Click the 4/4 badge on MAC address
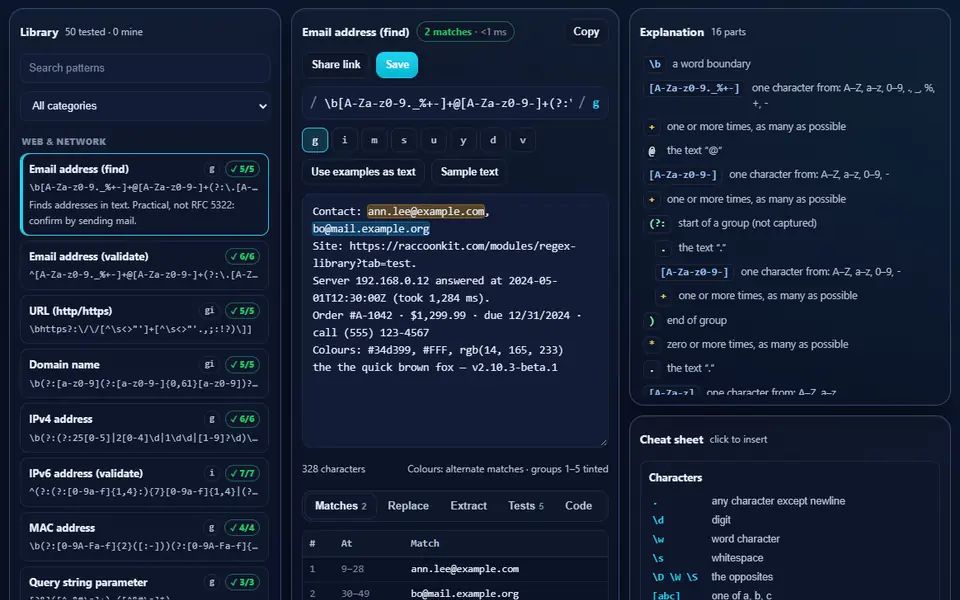 (x=242, y=527)
